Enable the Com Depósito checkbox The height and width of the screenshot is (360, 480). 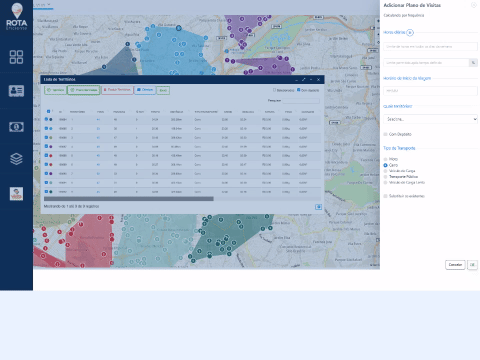[385, 134]
